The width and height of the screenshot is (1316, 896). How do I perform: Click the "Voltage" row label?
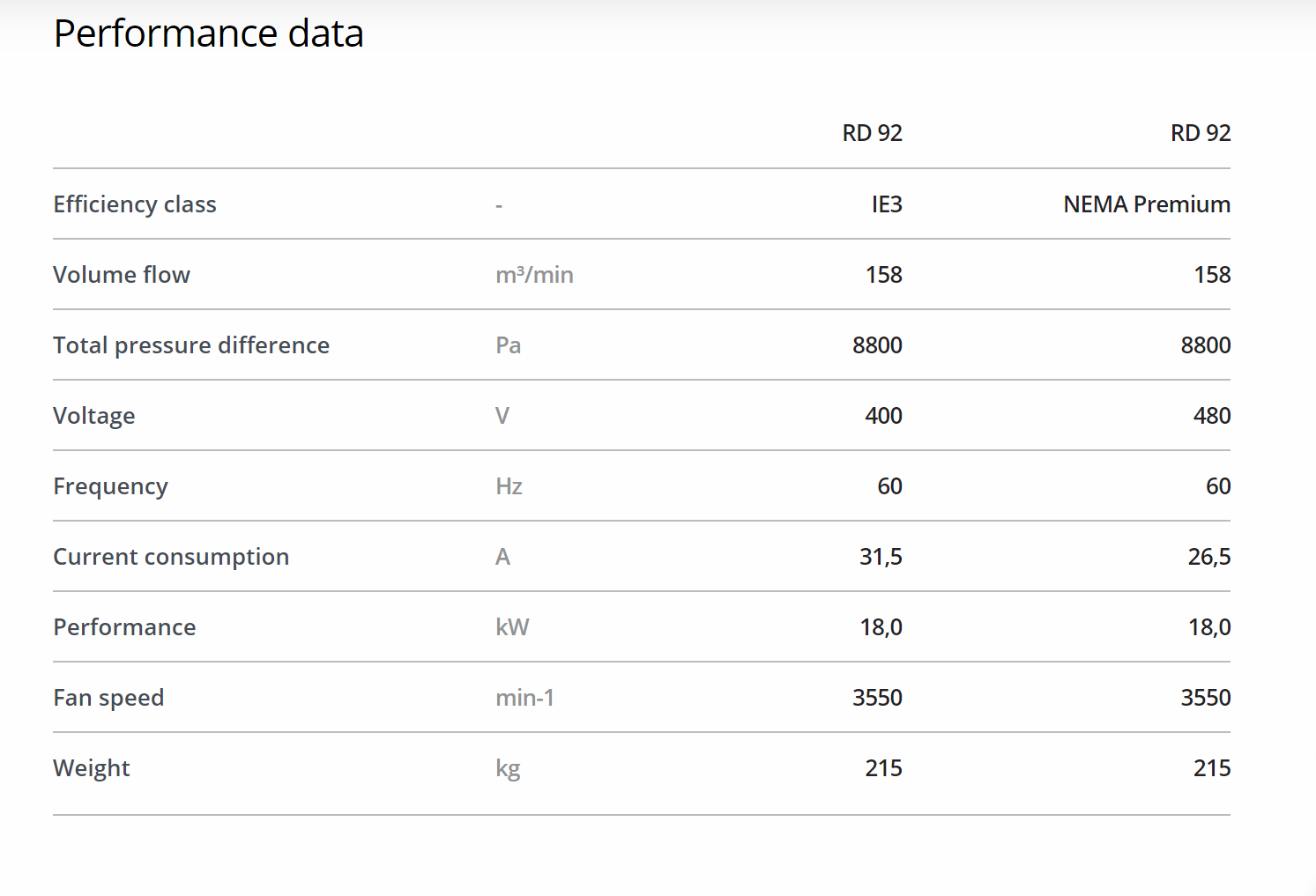94,416
